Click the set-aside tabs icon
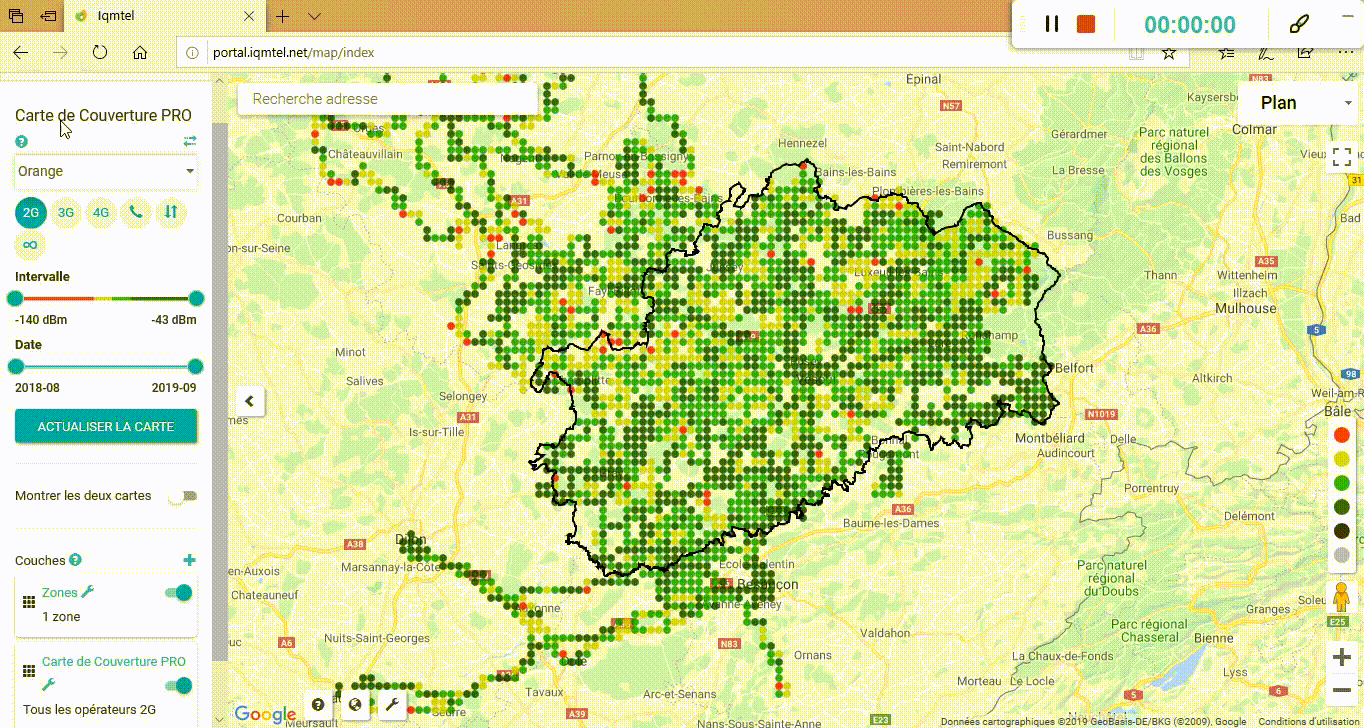1364x728 pixels. [x=48, y=17]
